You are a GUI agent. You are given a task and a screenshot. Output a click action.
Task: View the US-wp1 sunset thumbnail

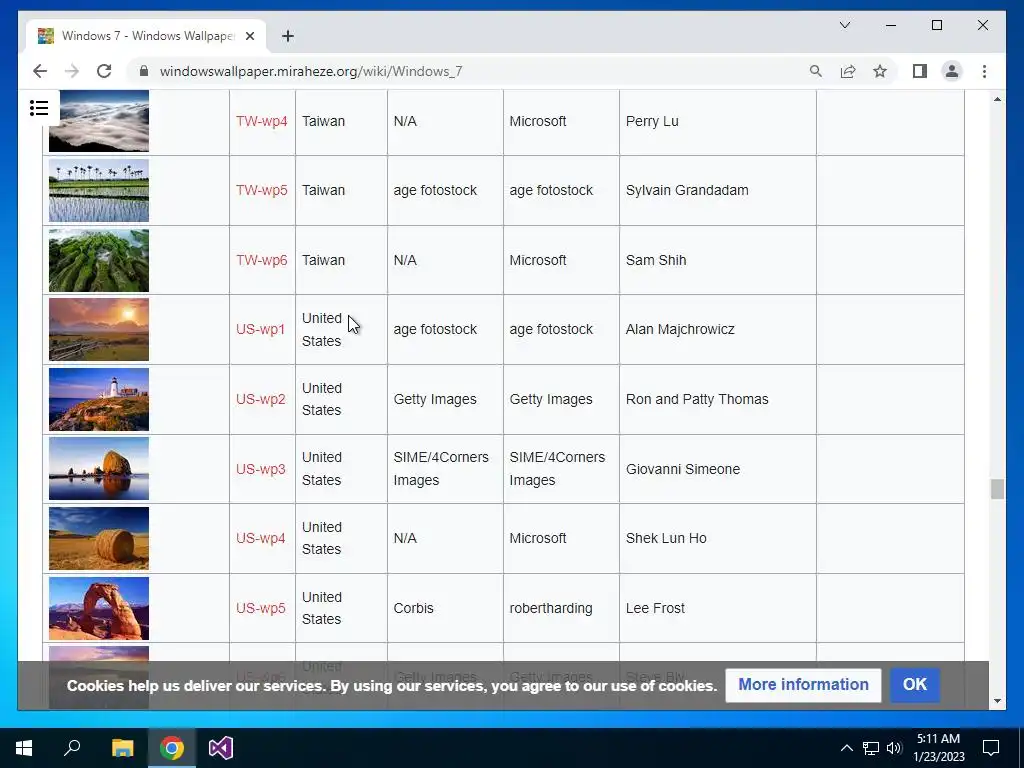tap(99, 330)
